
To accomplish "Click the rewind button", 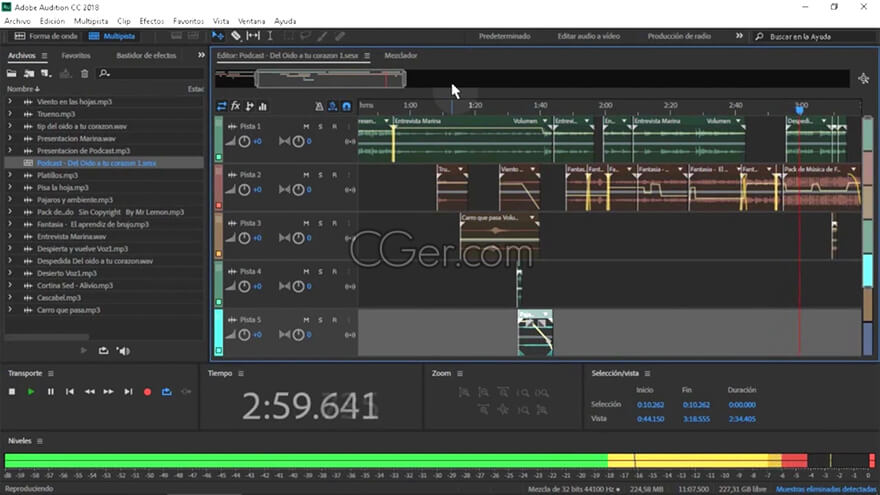I will click(89, 392).
